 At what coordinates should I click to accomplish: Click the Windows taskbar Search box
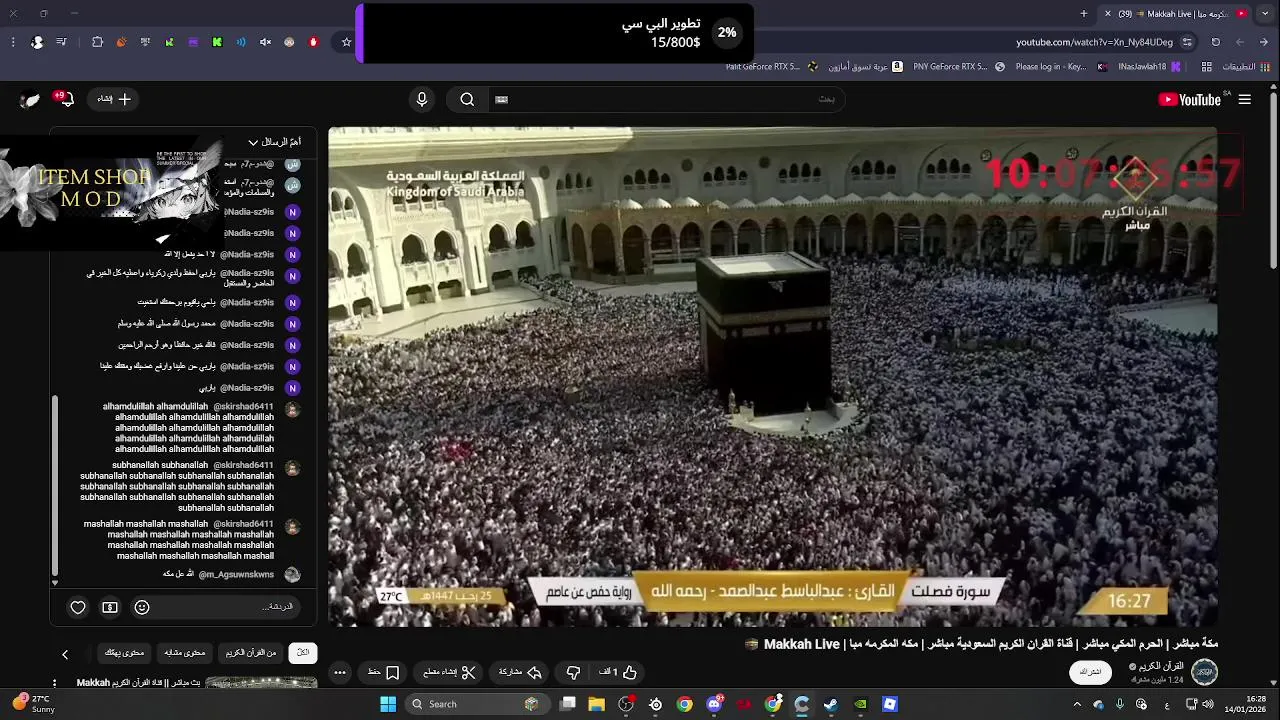[475, 704]
